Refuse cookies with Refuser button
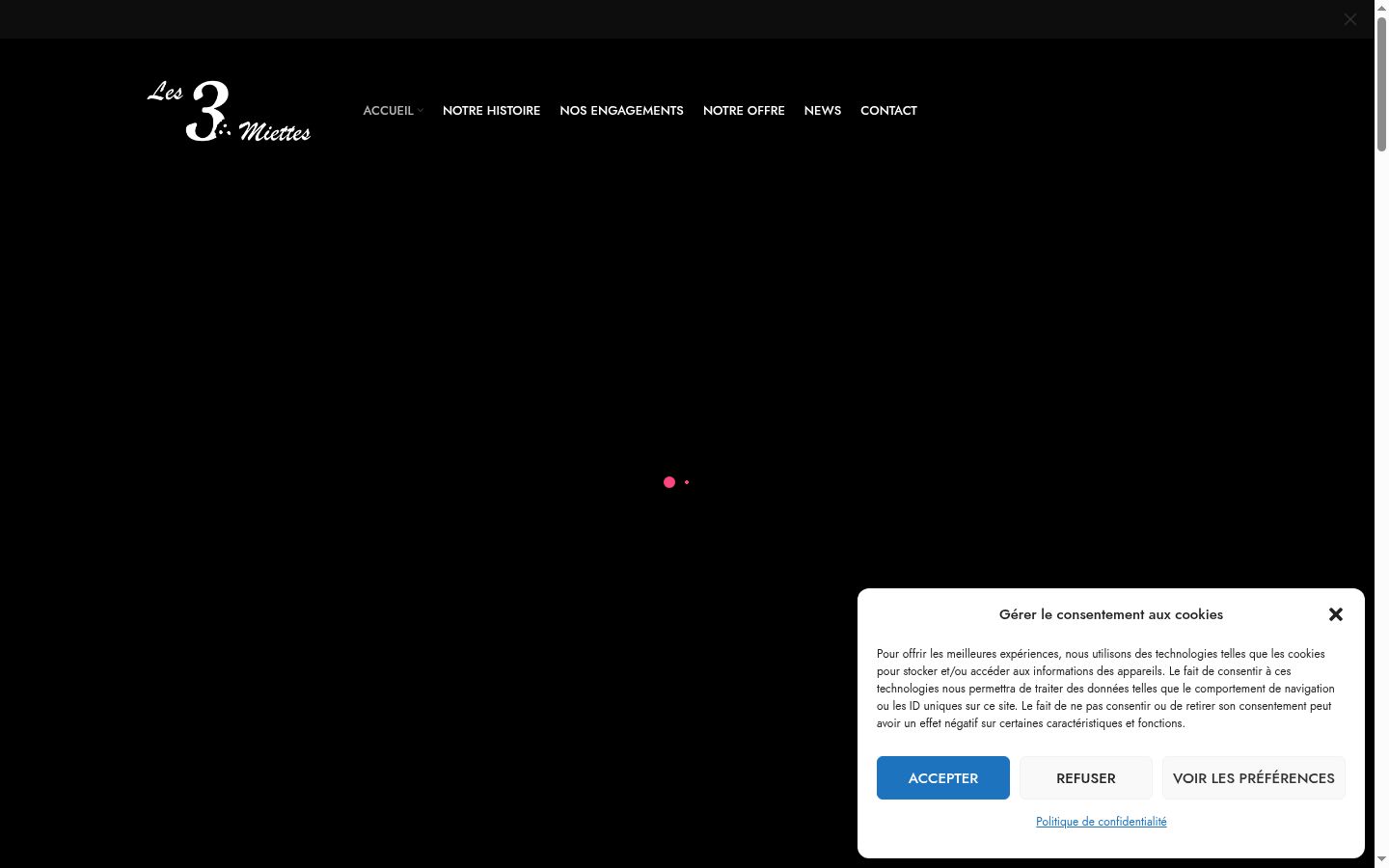 [x=1086, y=778]
